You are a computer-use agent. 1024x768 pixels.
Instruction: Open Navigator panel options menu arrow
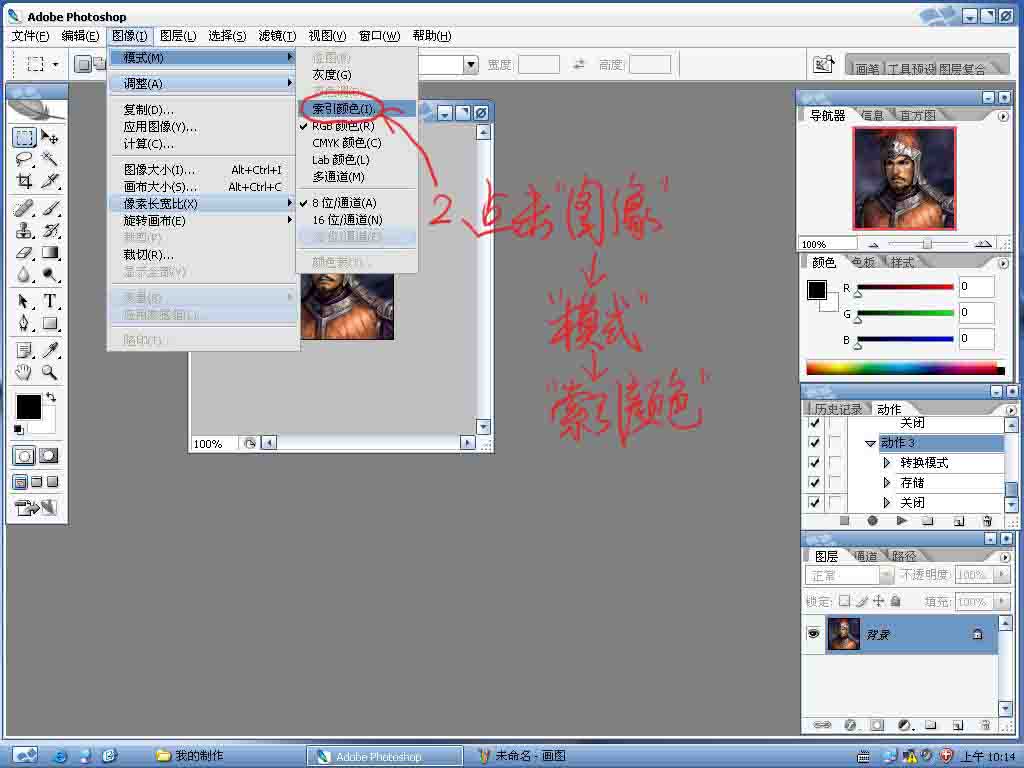click(x=1003, y=116)
